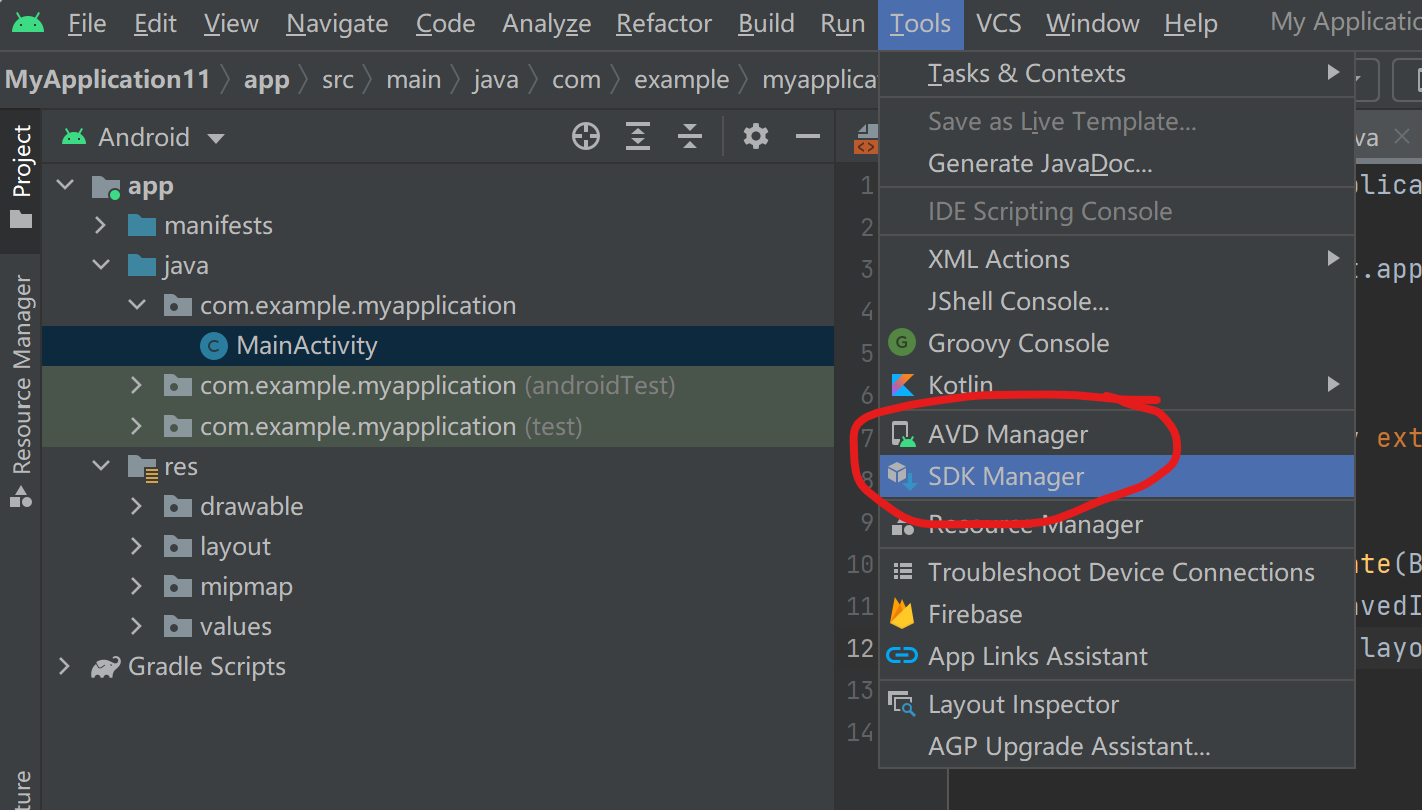Open the Run menu
The width and height of the screenshot is (1422, 810).
click(x=843, y=24)
